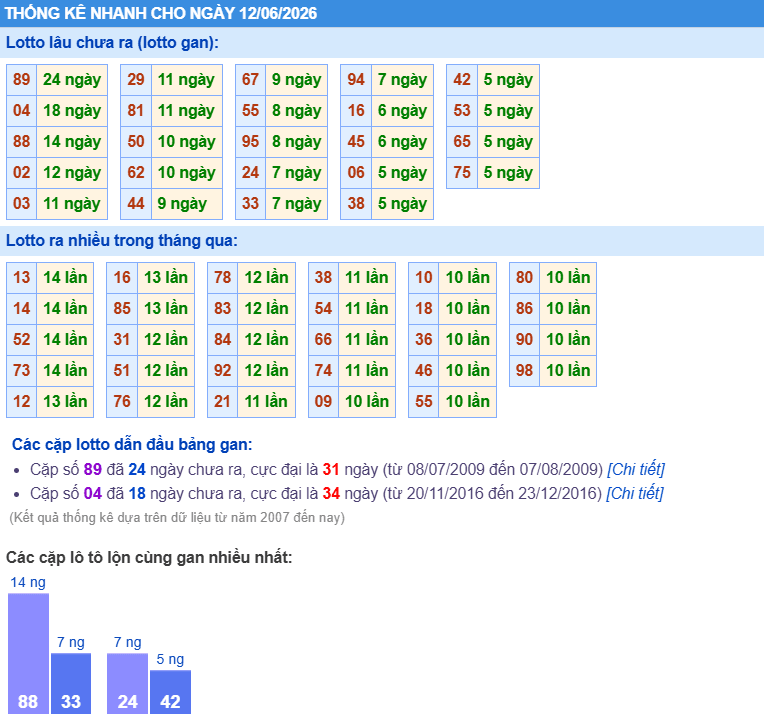Select number 80 with 10 lần
This screenshot has width=764, height=725.
point(524,278)
